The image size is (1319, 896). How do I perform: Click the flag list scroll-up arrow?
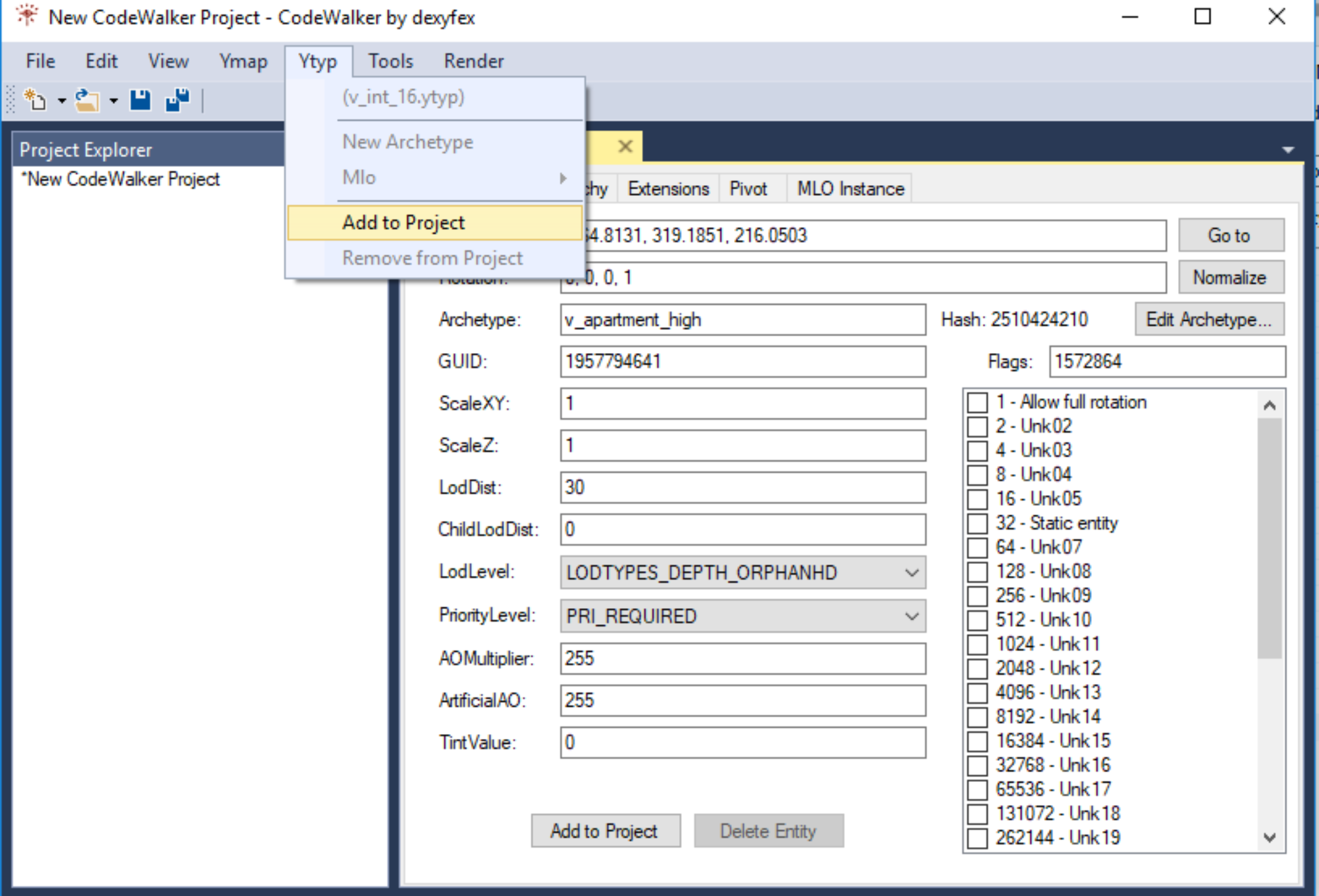(x=1269, y=406)
